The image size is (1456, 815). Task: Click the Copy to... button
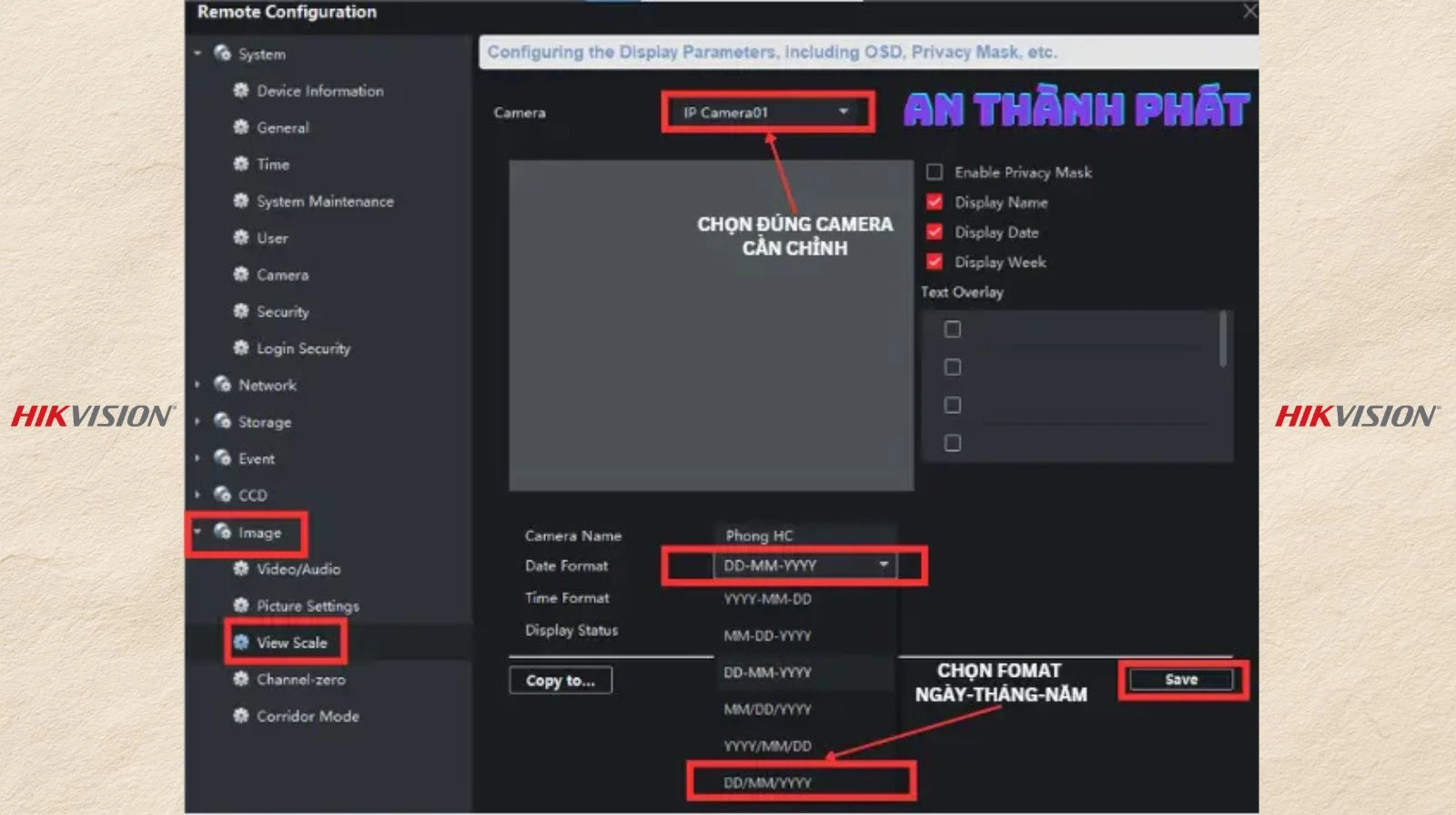pyautogui.click(x=561, y=680)
